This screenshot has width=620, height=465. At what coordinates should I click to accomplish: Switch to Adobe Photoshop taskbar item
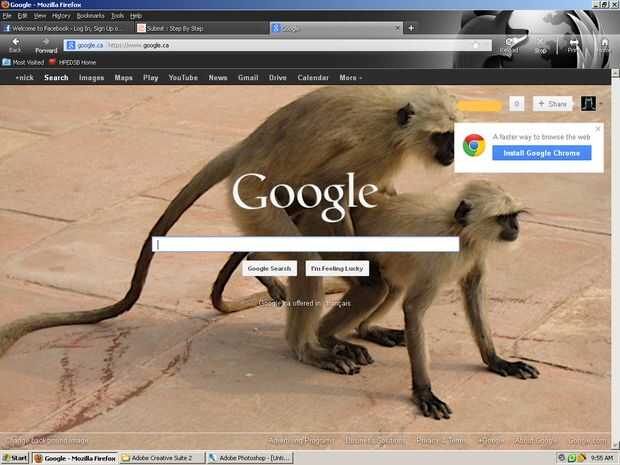(250, 458)
